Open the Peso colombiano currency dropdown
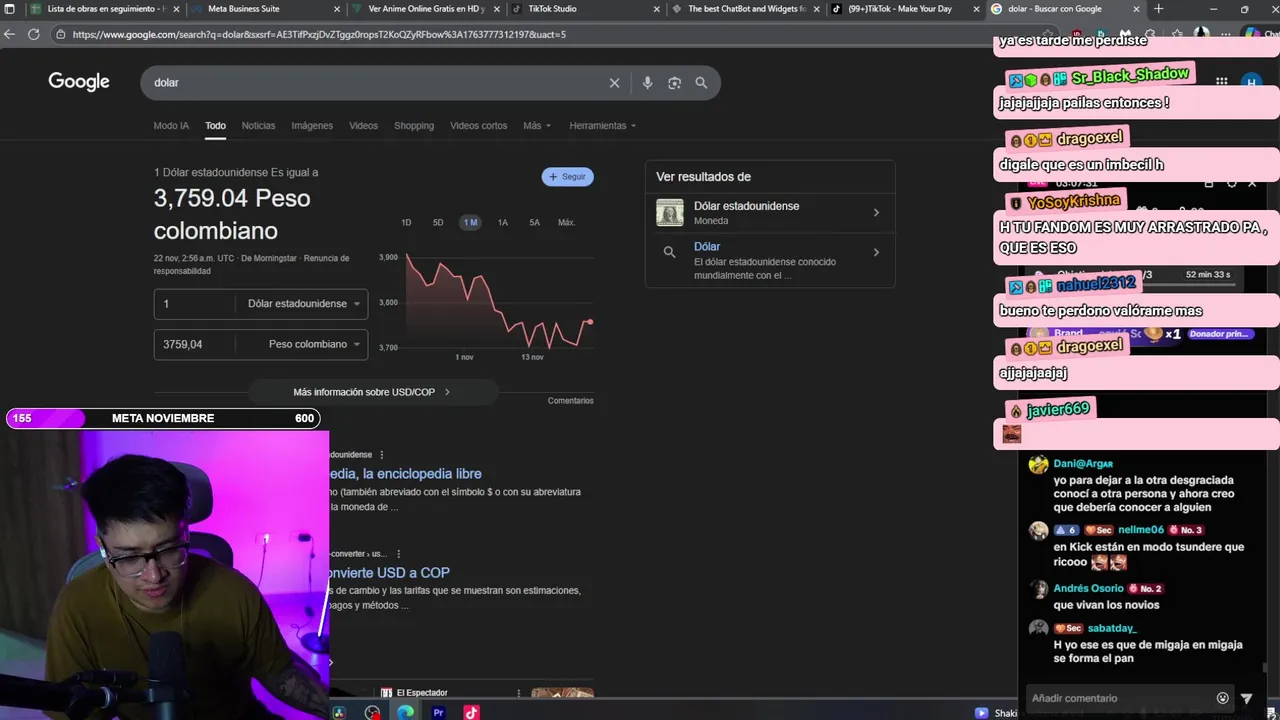The width and height of the screenshot is (1280, 720). (x=314, y=344)
